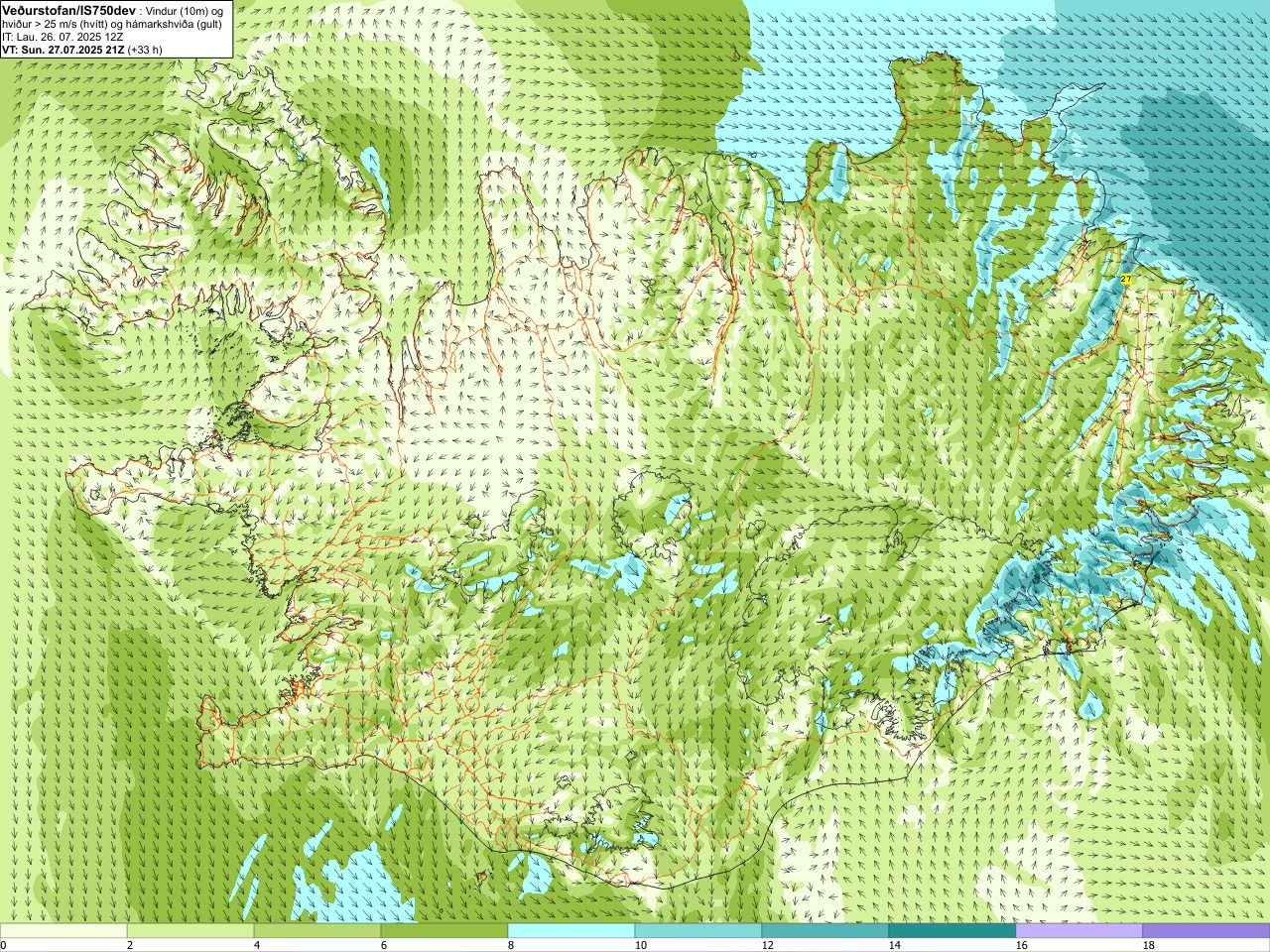Click the legend scale label 12

tap(767, 945)
